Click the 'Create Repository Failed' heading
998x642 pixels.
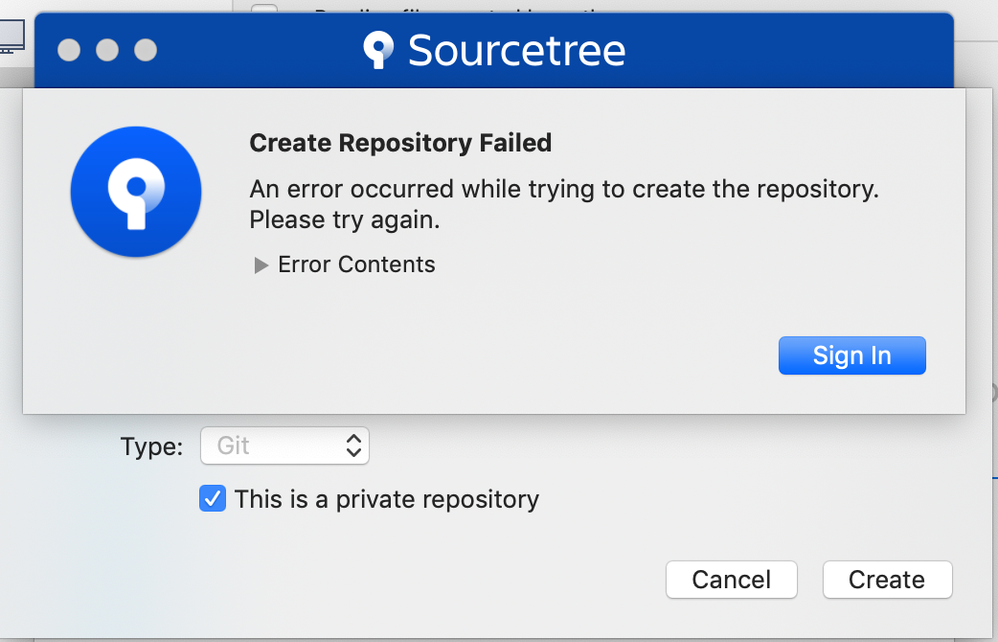click(x=400, y=143)
